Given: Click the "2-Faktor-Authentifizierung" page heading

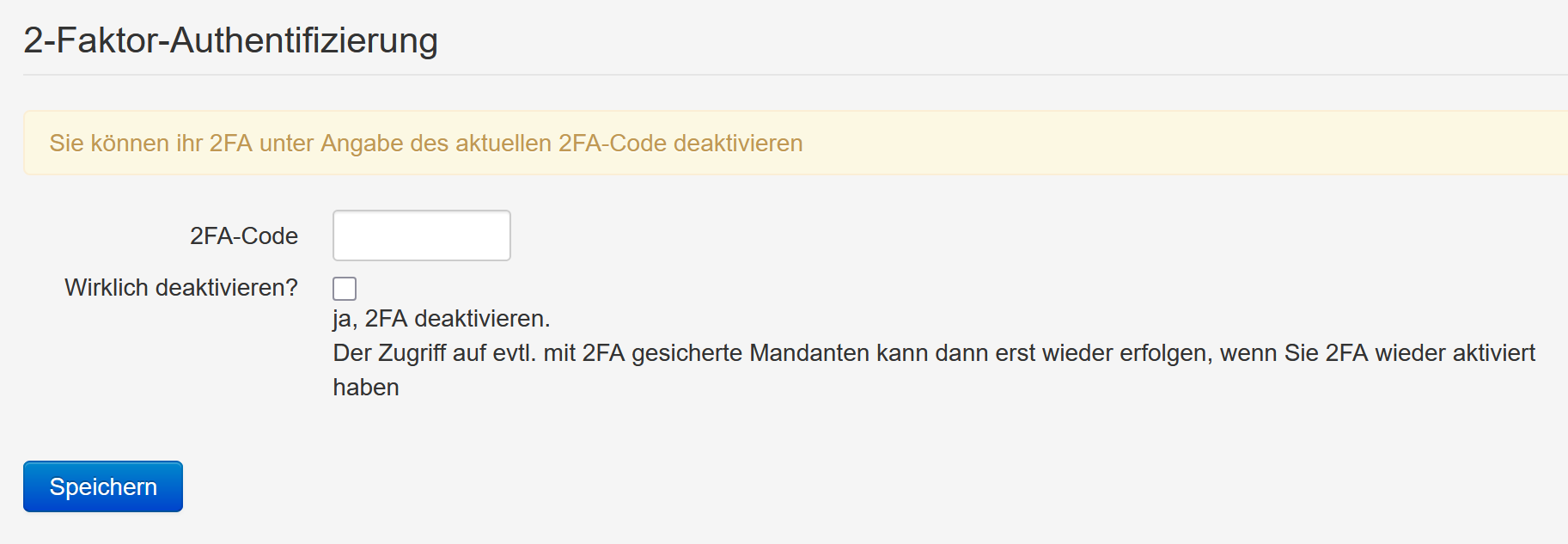Looking at the screenshot, I should click(x=230, y=40).
